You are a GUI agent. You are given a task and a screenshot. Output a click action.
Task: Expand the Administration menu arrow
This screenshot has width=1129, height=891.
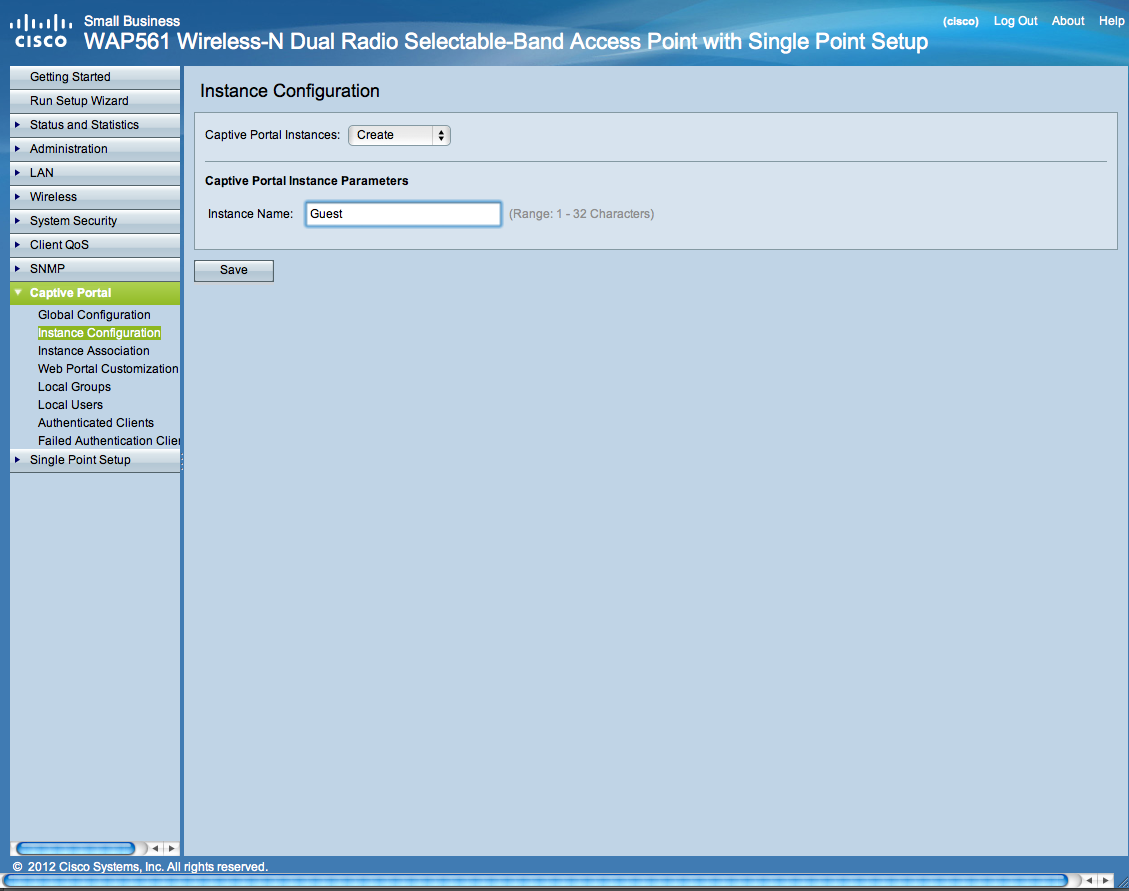17,148
